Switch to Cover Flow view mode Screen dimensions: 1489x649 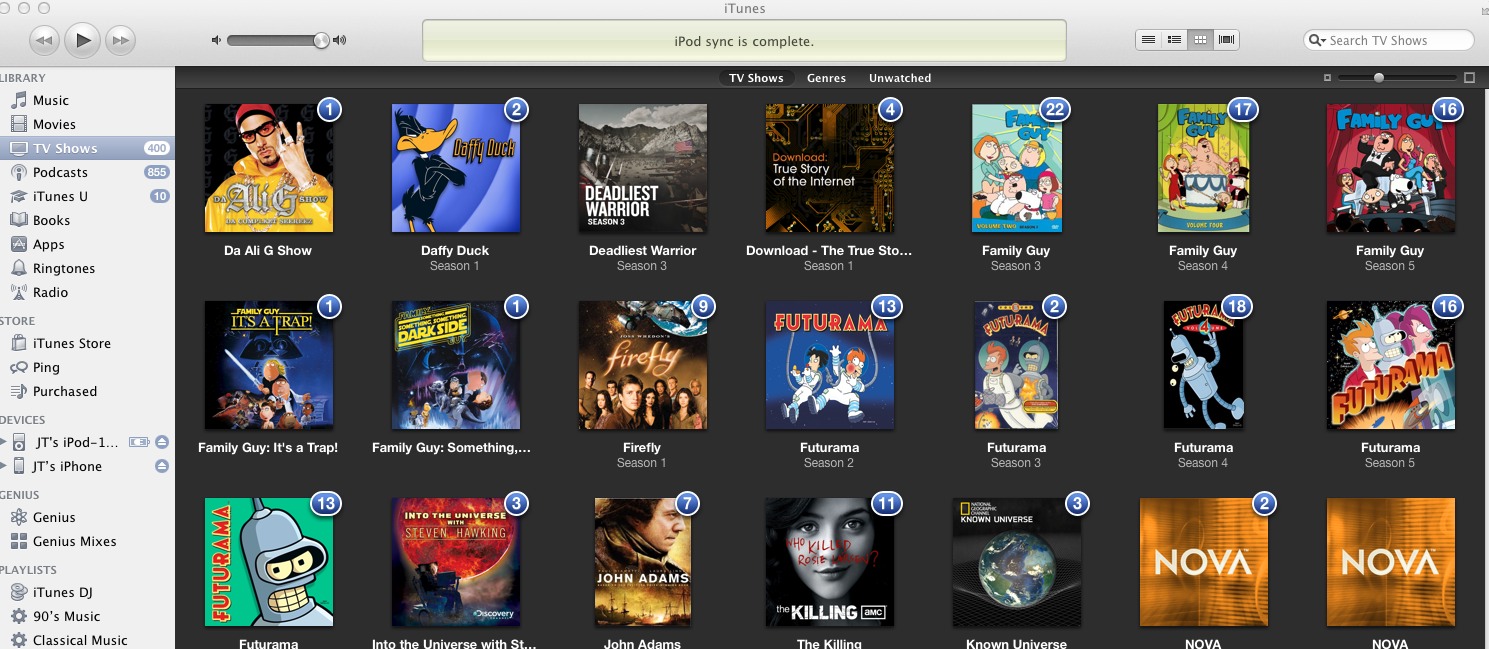1227,40
